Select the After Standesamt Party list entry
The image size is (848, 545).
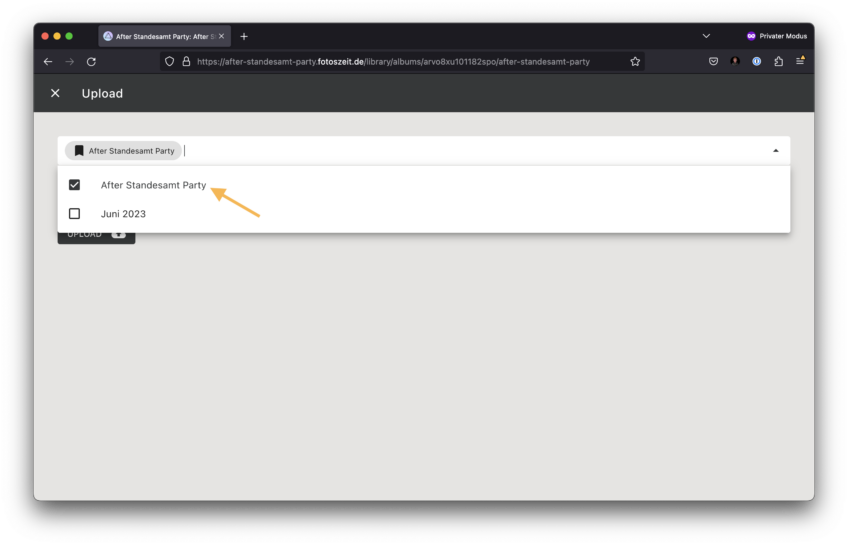423,185
